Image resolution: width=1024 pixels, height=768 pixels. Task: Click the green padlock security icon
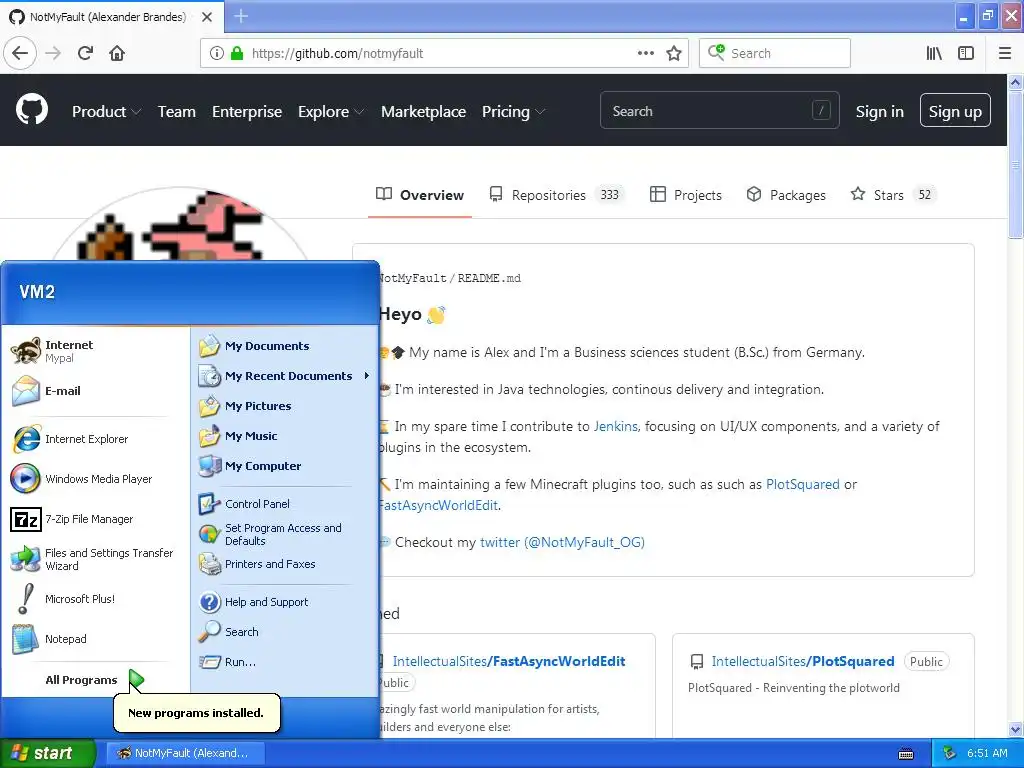coord(237,53)
